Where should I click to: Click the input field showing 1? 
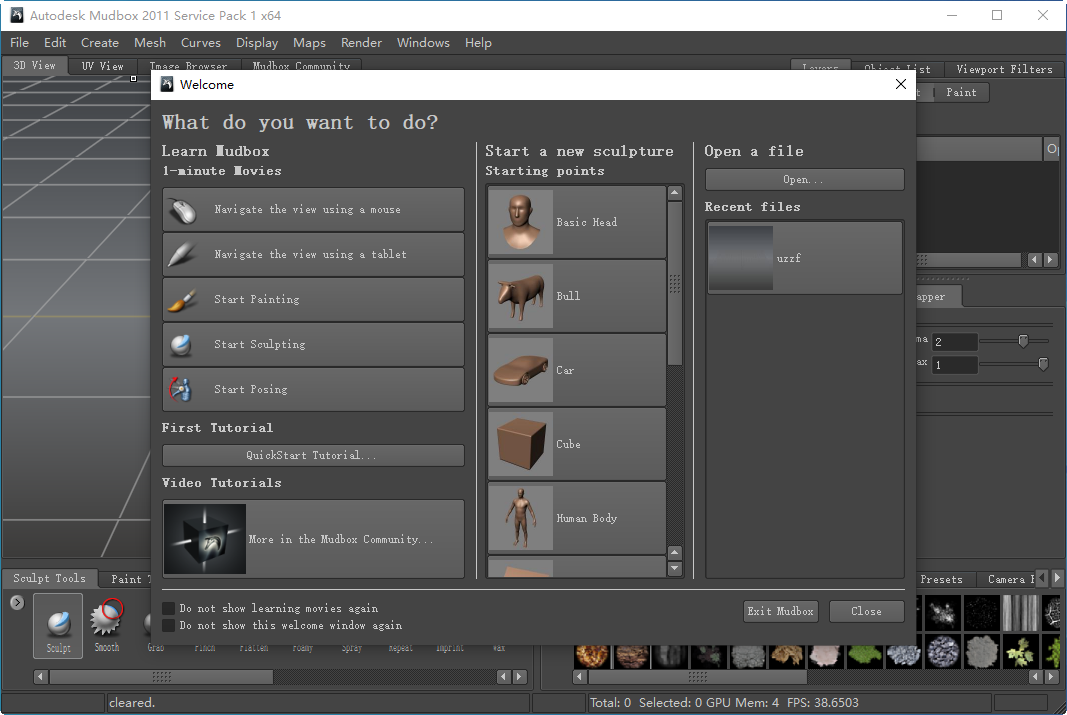955,365
